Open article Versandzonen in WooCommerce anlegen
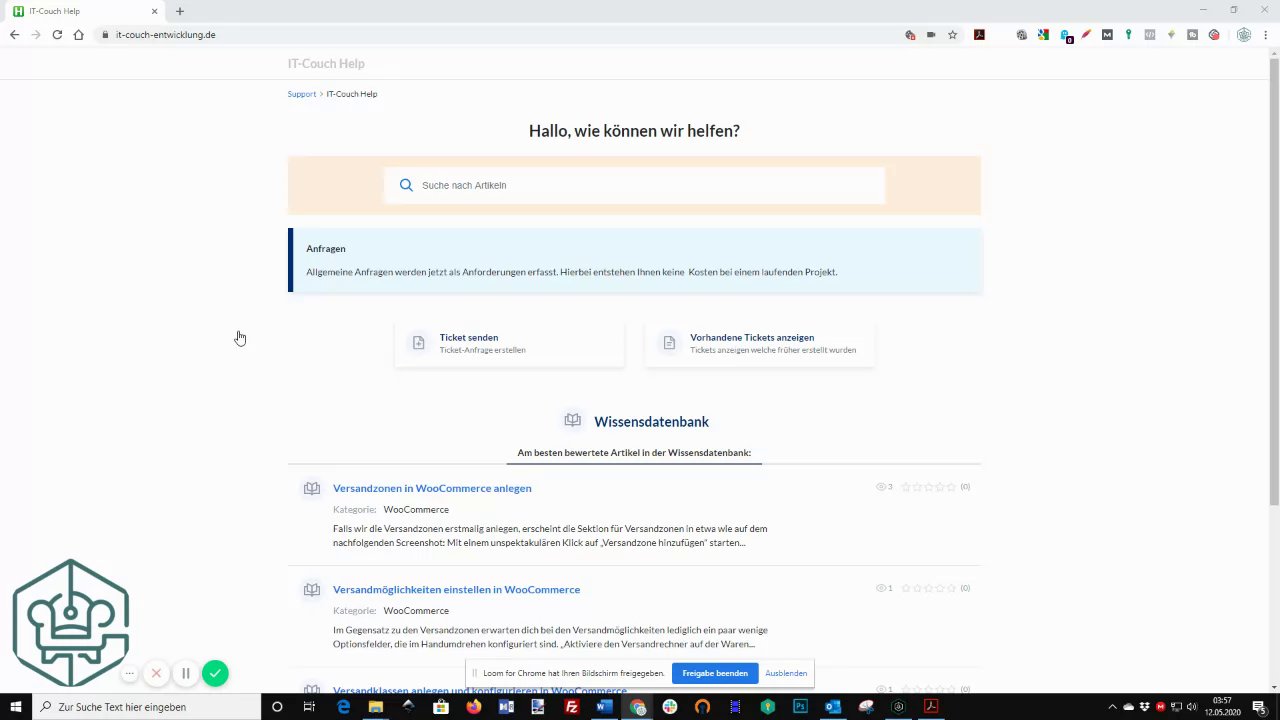This screenshot has height=720, width=1280. [432, 488]
